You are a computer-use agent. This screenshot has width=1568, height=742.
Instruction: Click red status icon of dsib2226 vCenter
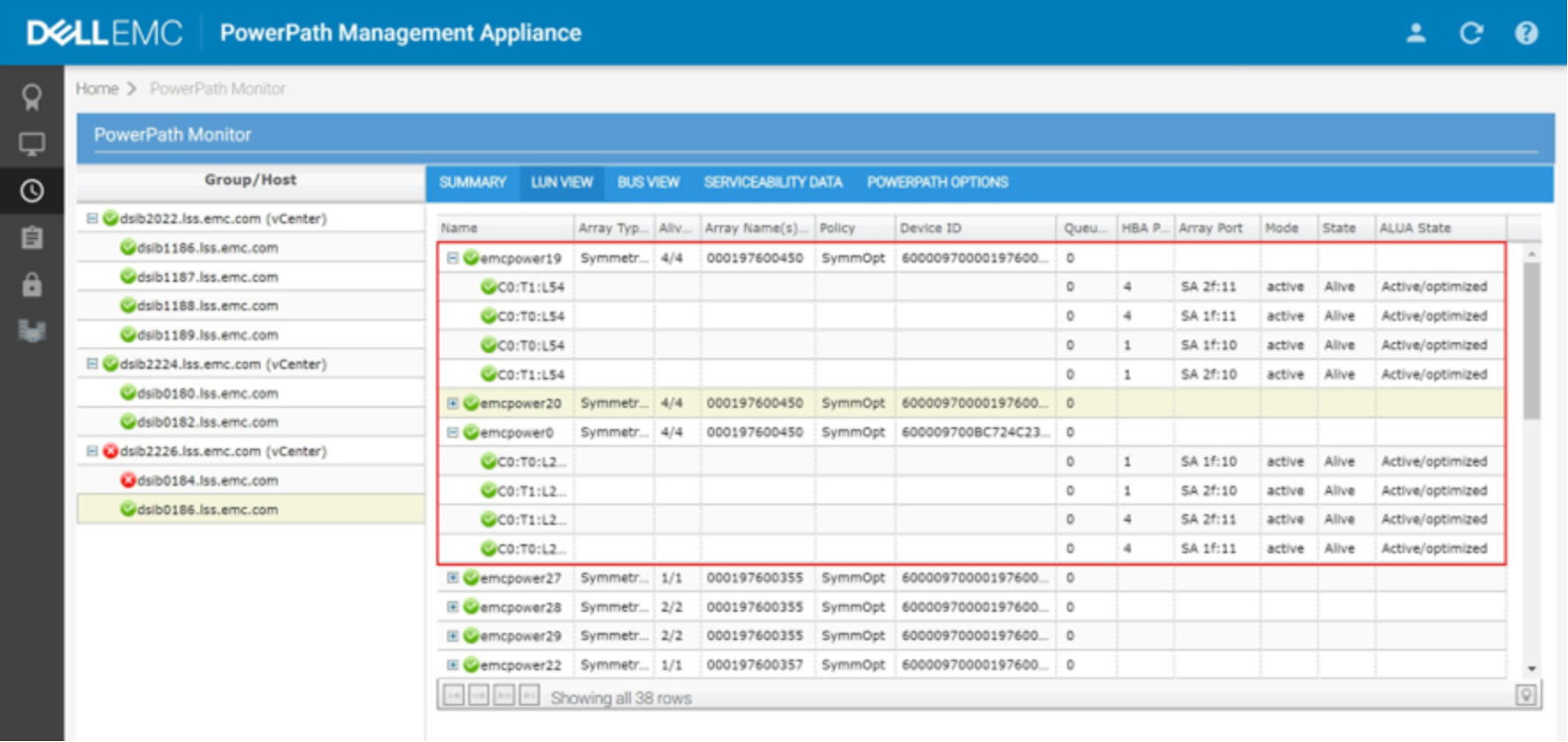[x=111, y=451]
